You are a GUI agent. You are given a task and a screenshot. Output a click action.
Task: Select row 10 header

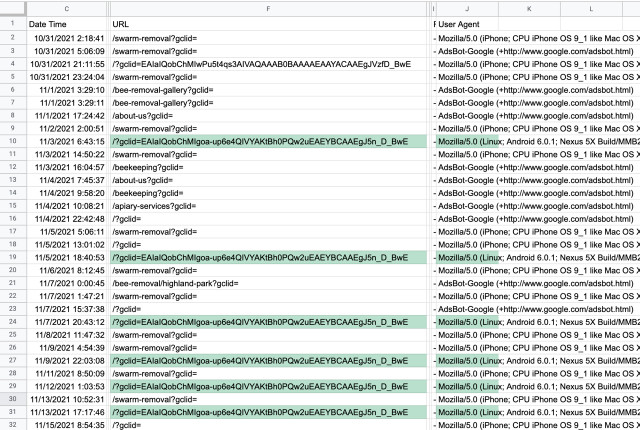[x=12, y=141]
